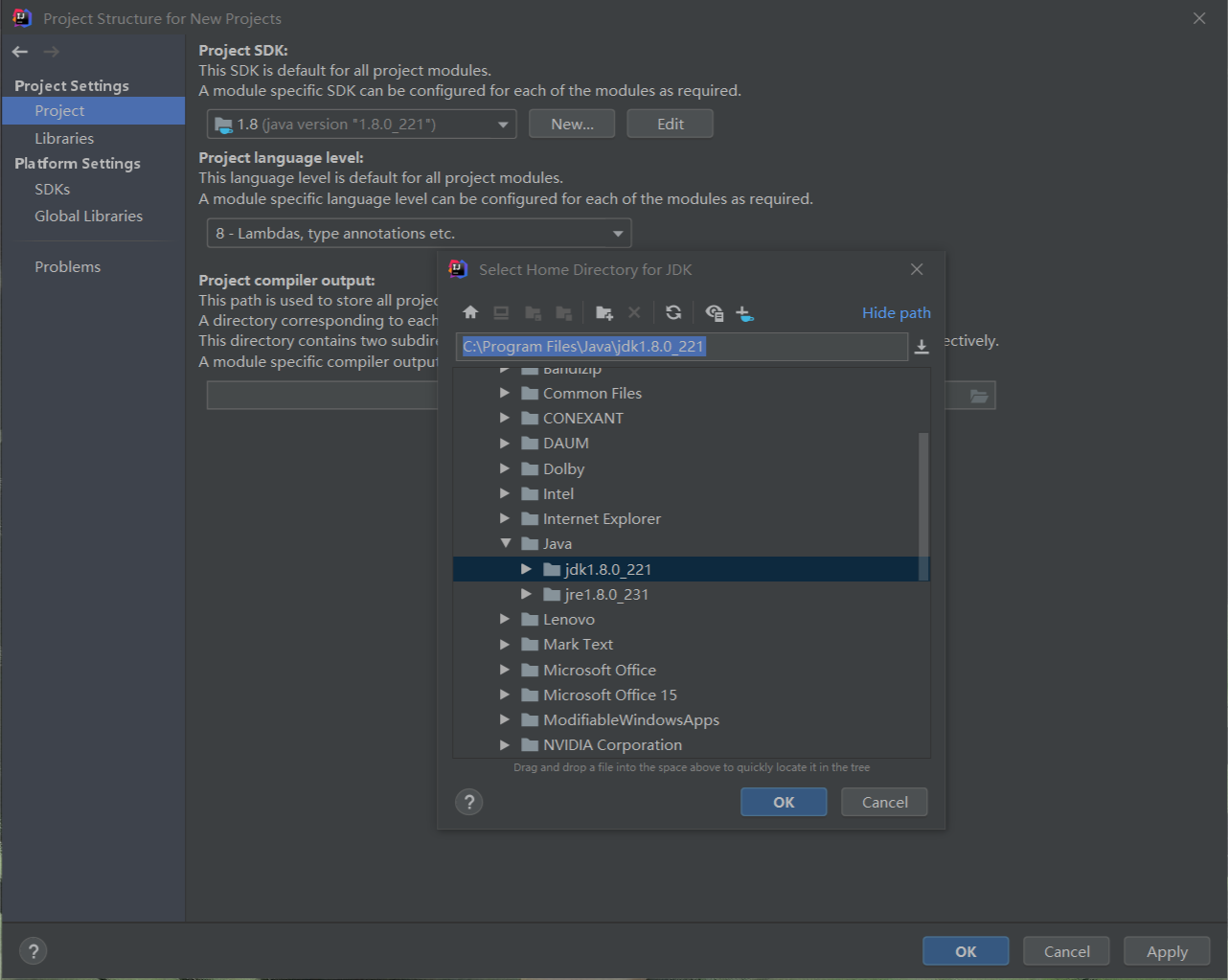Viewport: 1228px width, 980px height.
Task: Browse for compiler output folder icon
Action: 979,396
